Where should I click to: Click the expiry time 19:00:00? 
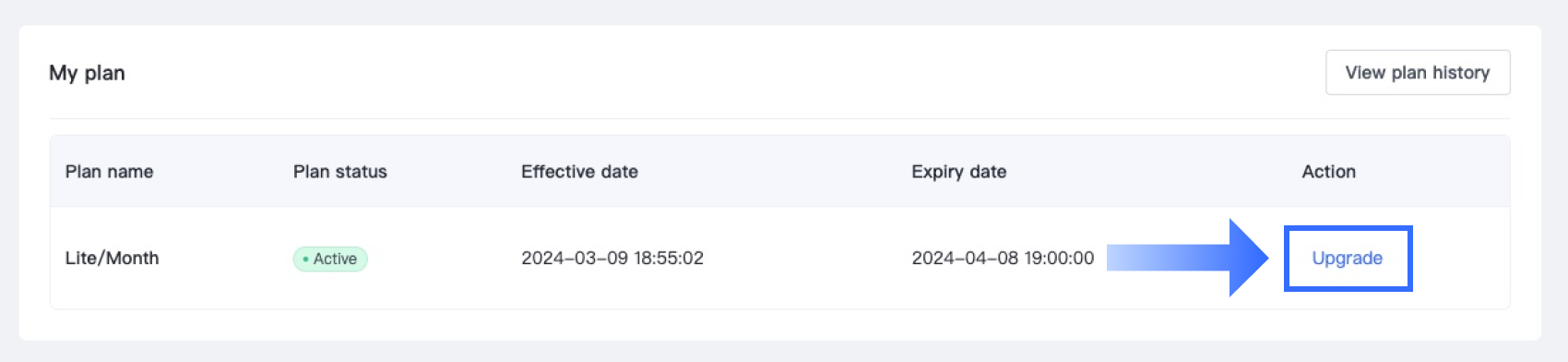(1057, 259)
